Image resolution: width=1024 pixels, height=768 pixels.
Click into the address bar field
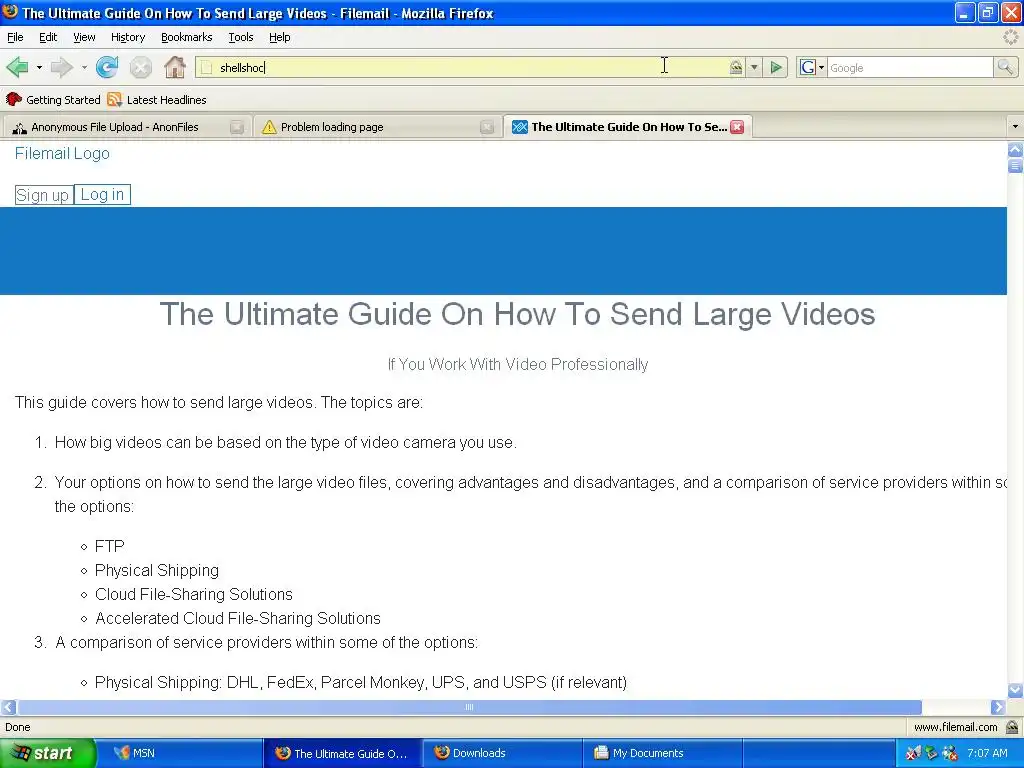click(469, 67)
